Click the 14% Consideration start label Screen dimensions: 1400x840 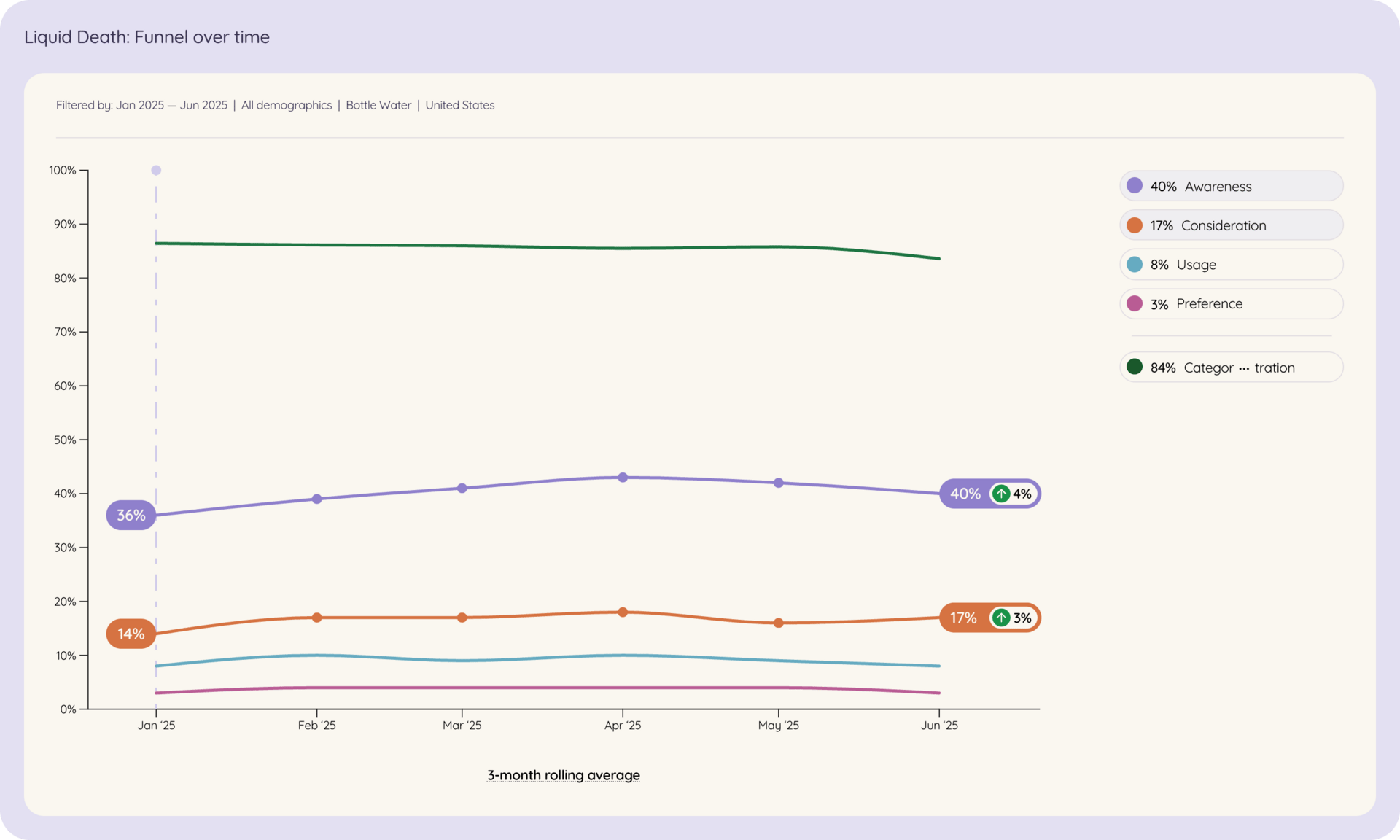coord(131,634)
